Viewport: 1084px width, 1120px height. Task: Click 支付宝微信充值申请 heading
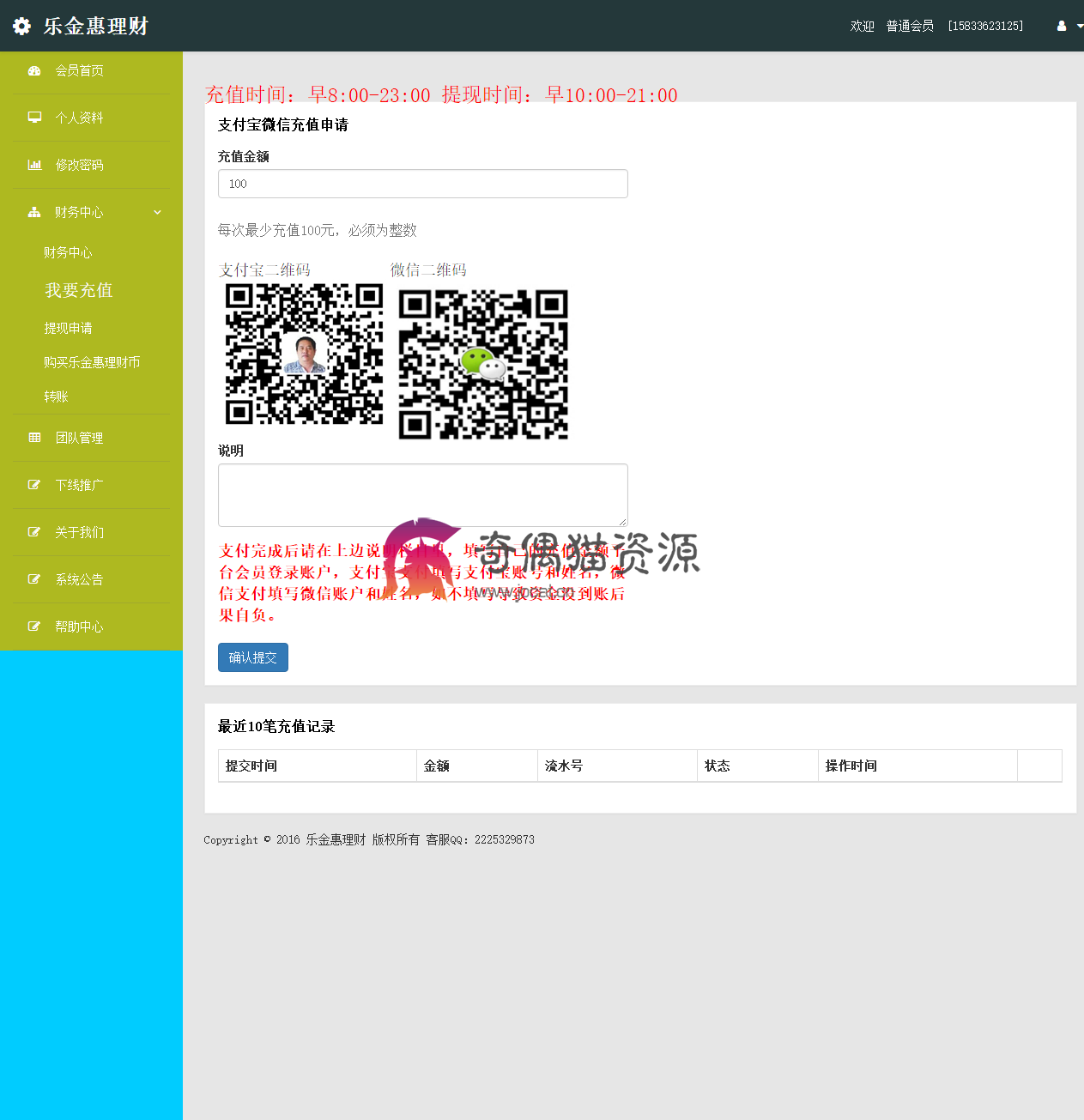click(x=283, y=124)
